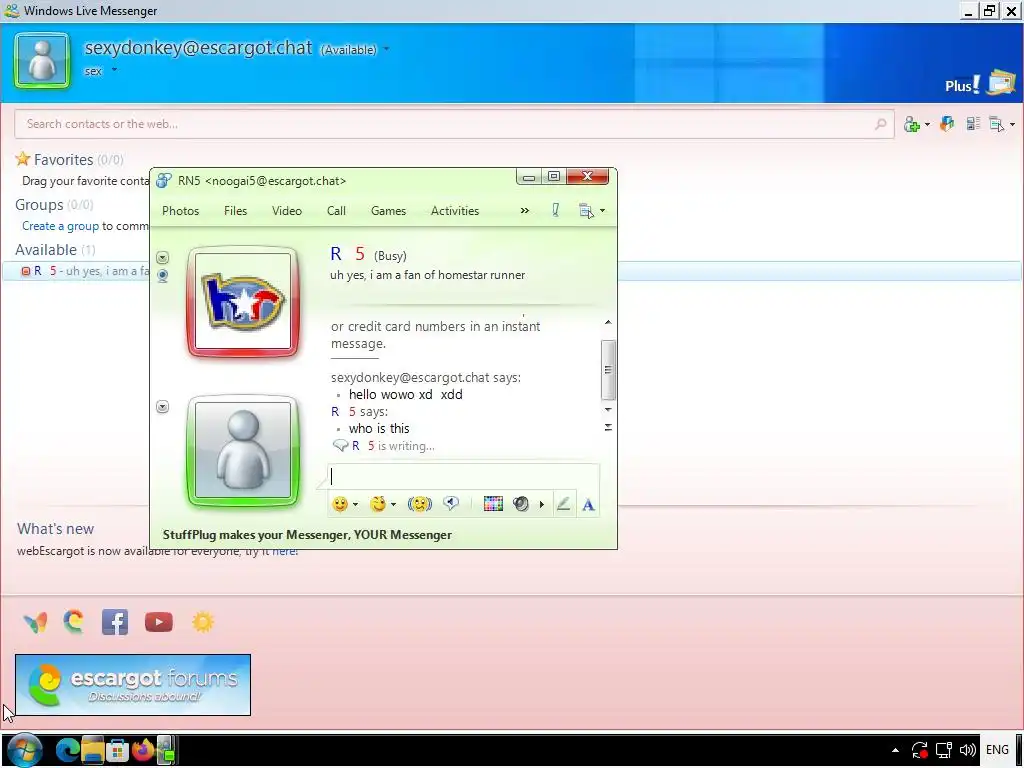Viewport: 1024px width, 768px height.
Task: Open the wink selection icon
Action: [x=377, y=504]
